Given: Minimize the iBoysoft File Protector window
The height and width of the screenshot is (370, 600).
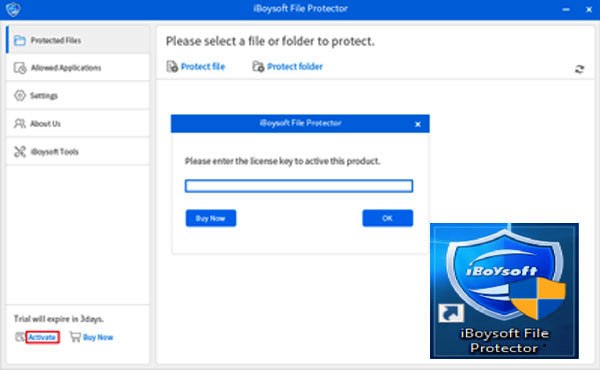Looking at the screenshot, I should click(x=566, y=10).
